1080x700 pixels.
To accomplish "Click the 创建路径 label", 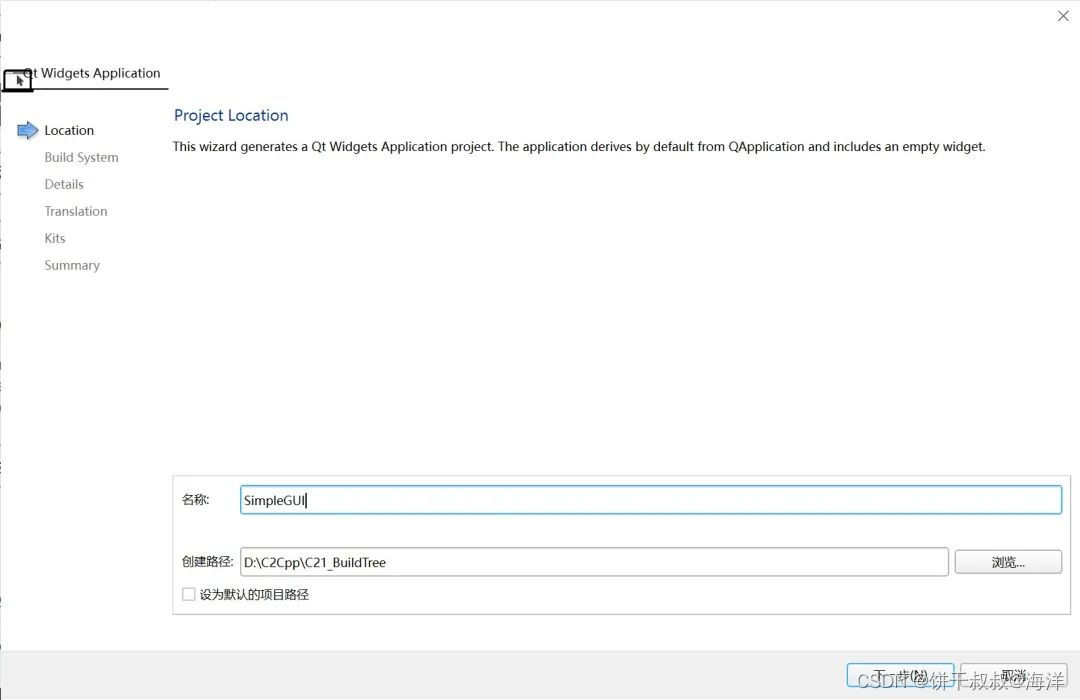I will click(x=207, y=562).
